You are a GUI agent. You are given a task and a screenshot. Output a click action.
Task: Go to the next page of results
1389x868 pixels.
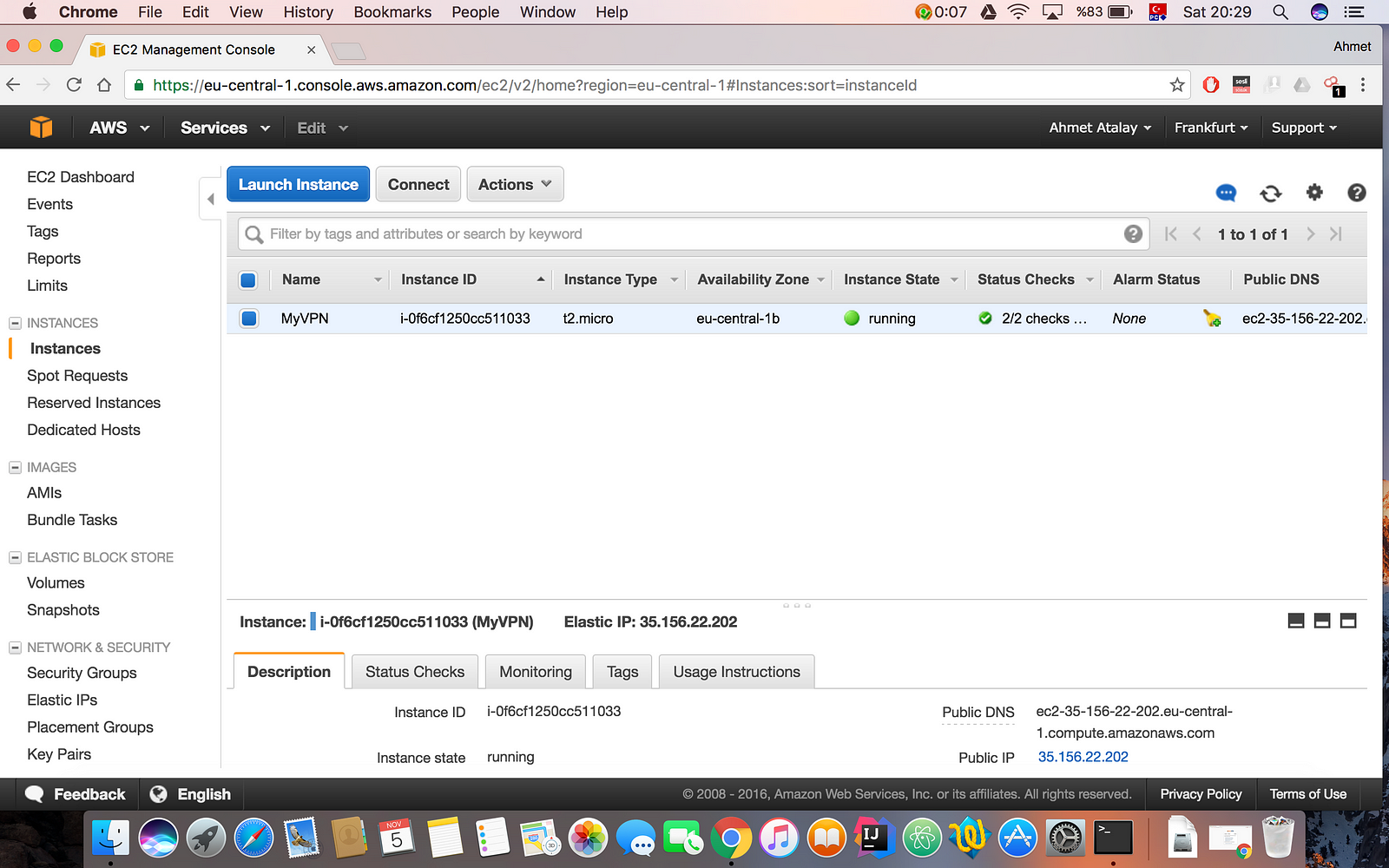point(1311,233)
